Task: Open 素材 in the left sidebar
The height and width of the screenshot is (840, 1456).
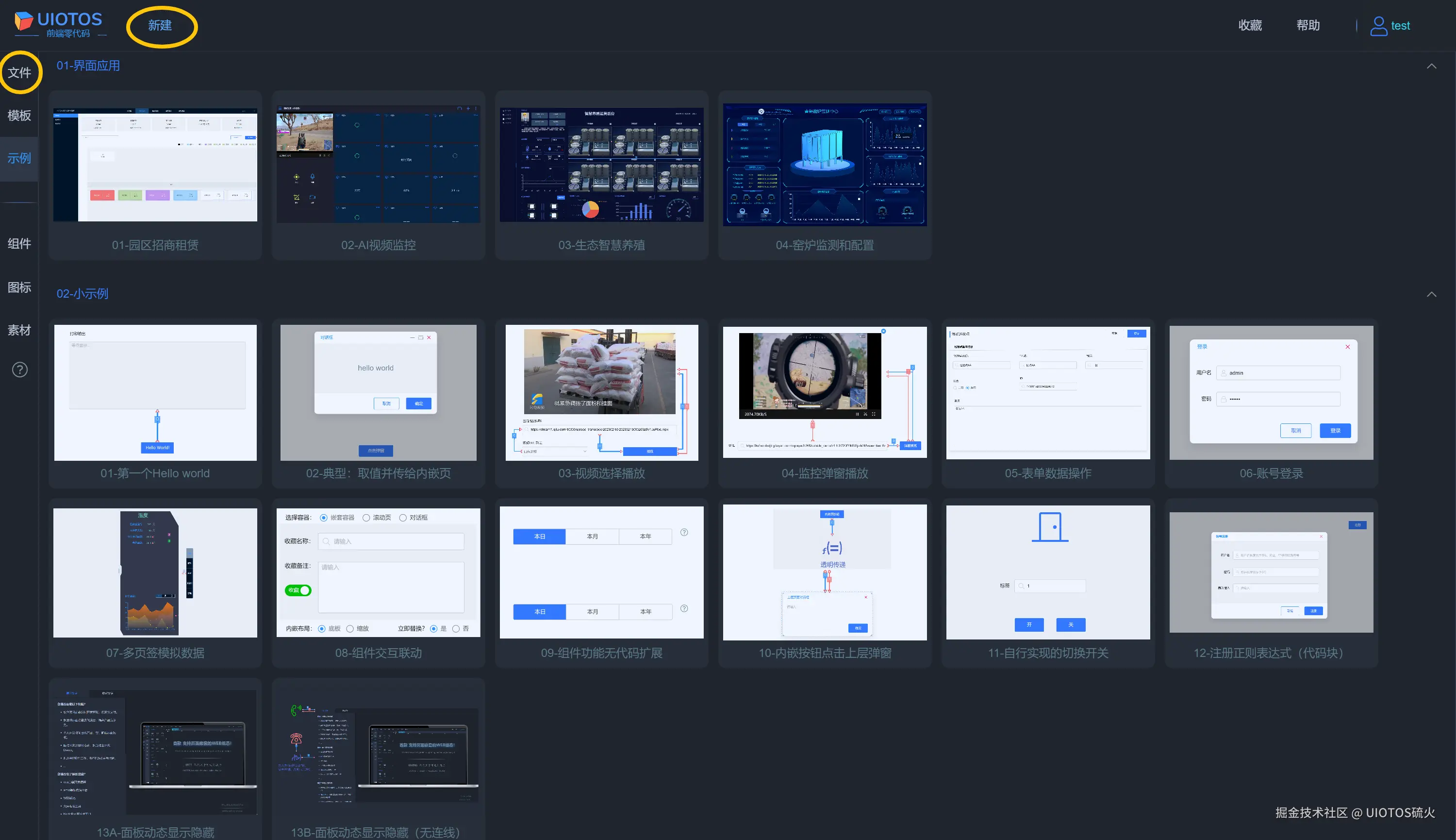Action: pos(19,330)
